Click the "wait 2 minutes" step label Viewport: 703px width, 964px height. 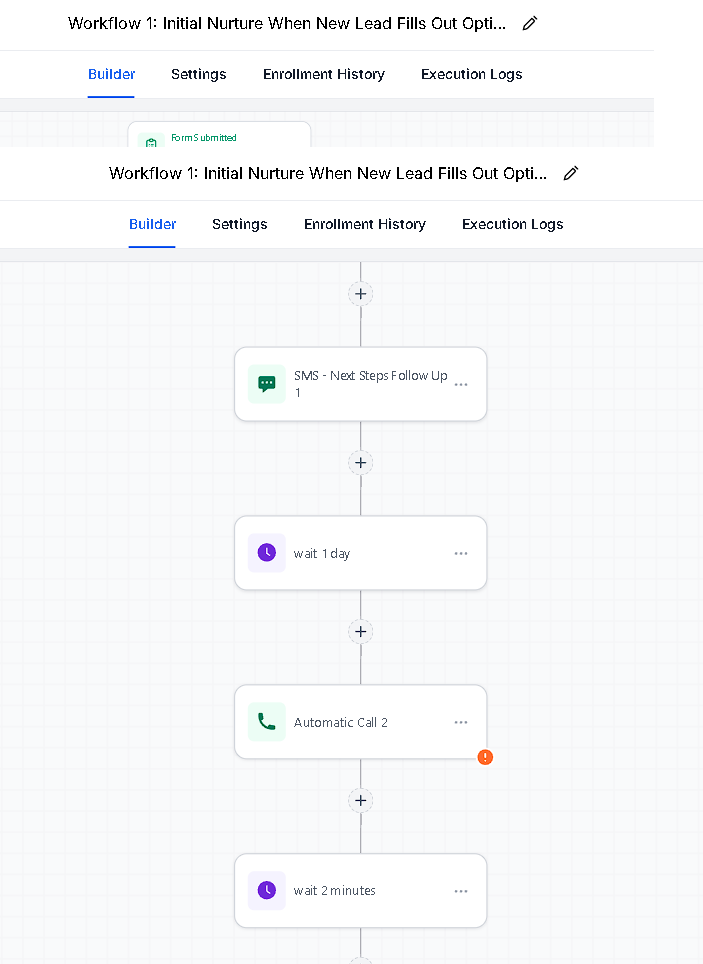[335, 890]
